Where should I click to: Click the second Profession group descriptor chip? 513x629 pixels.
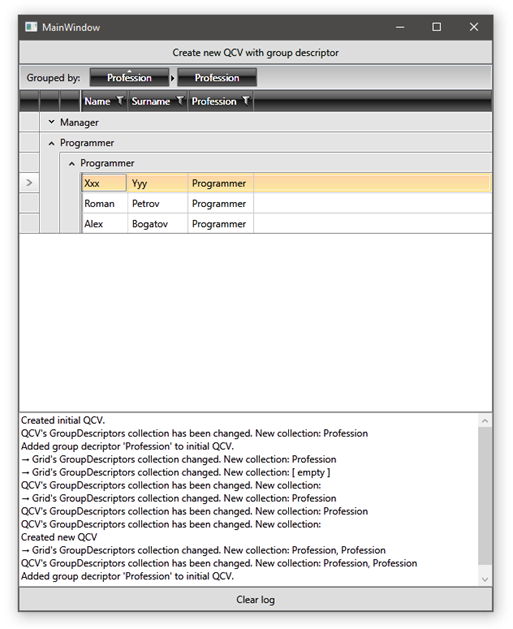pos(217,77)
